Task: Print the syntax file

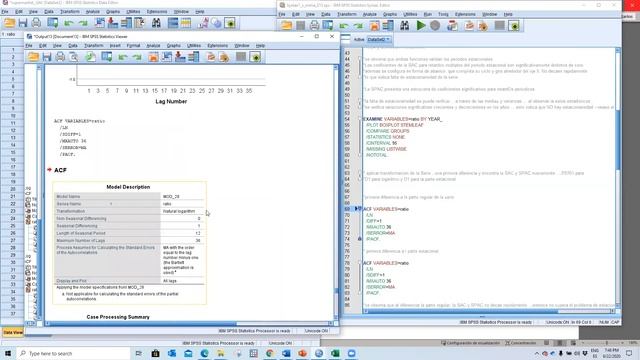Action: [314, 26]
